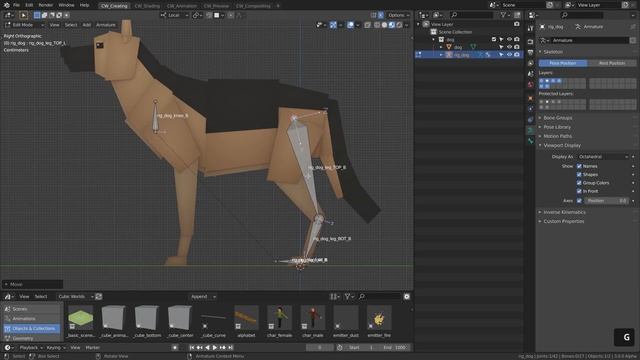This screenshot has height=360, width=640.
Task: Select the char_female asset thumbnail
Action: coord(280,317)
